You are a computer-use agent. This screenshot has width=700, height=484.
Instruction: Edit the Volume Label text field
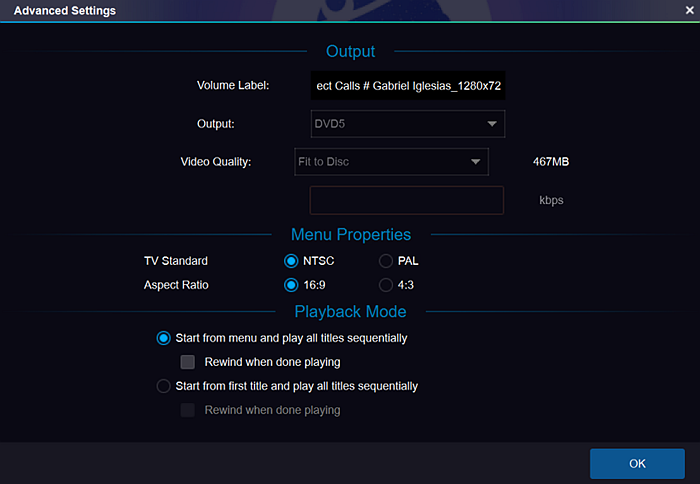[408, 86]
